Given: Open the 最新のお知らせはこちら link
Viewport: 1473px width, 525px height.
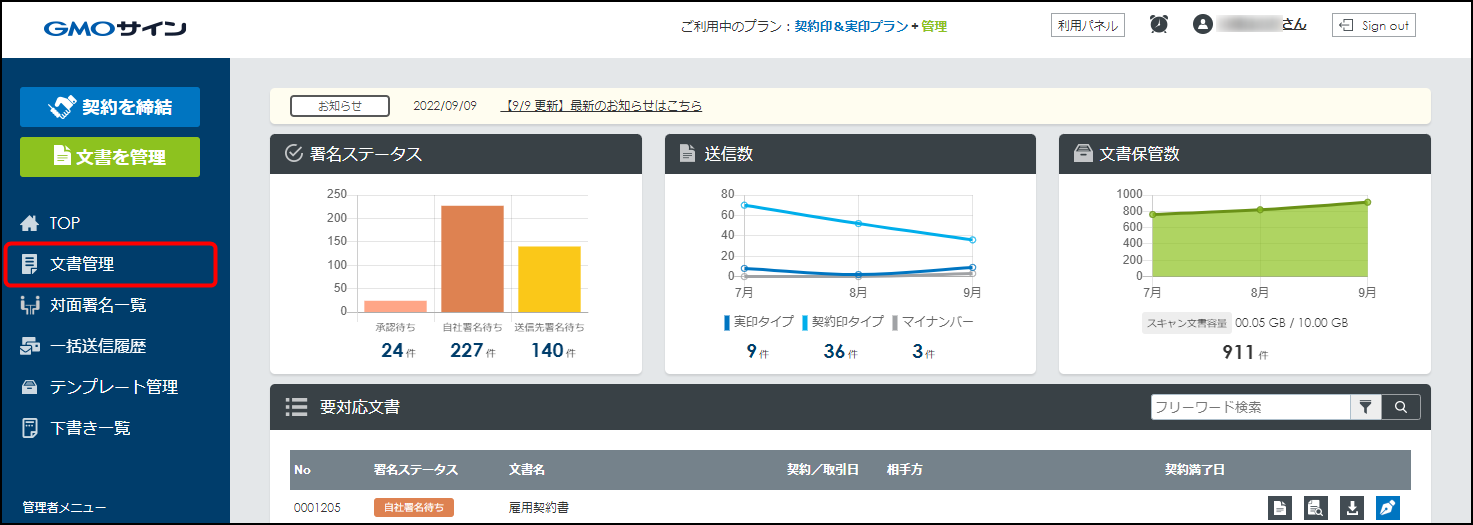Looking at the screenshot, I should pos(601,106).
